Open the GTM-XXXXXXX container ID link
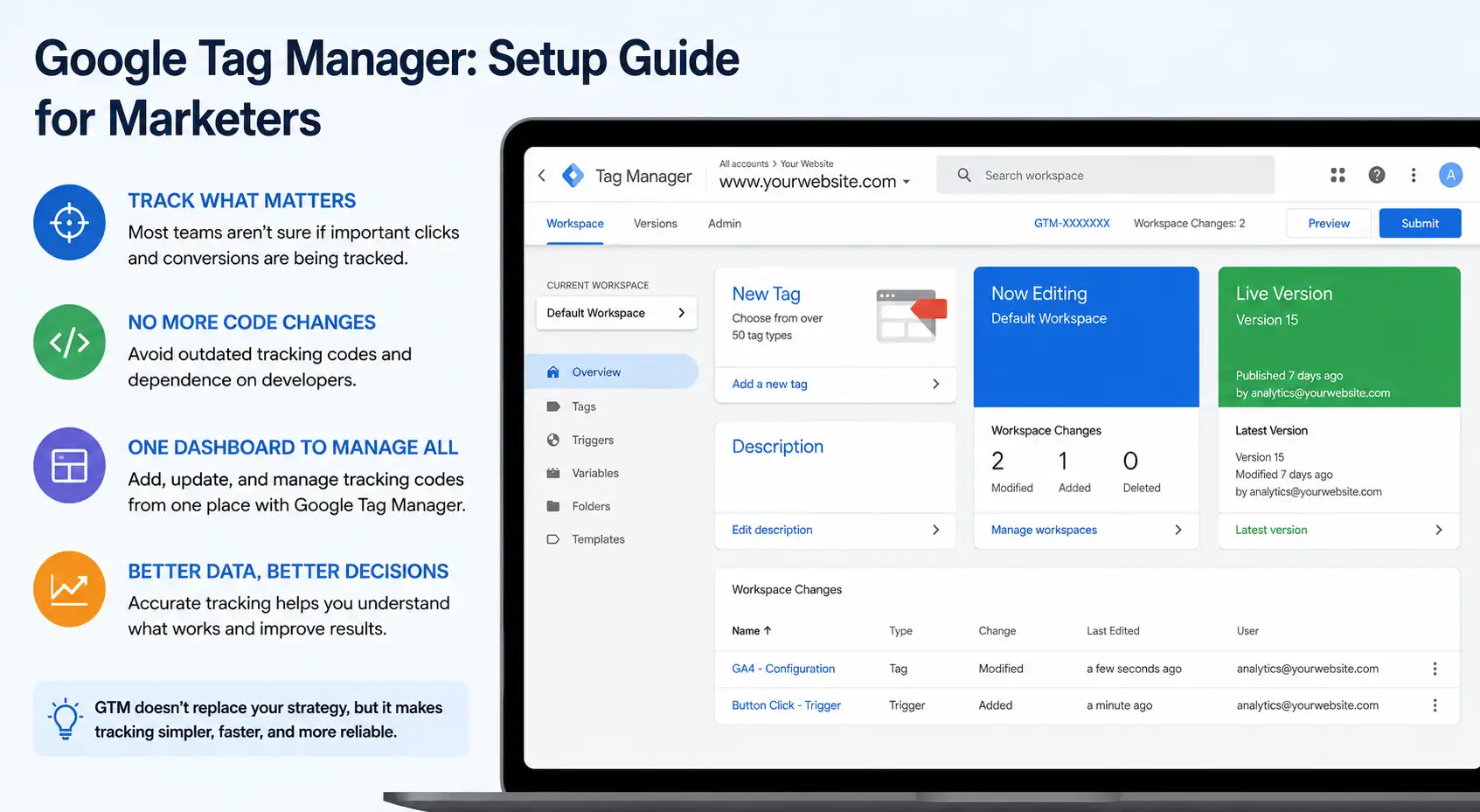Screen dimensions: 1480x812 [1072, 223]
